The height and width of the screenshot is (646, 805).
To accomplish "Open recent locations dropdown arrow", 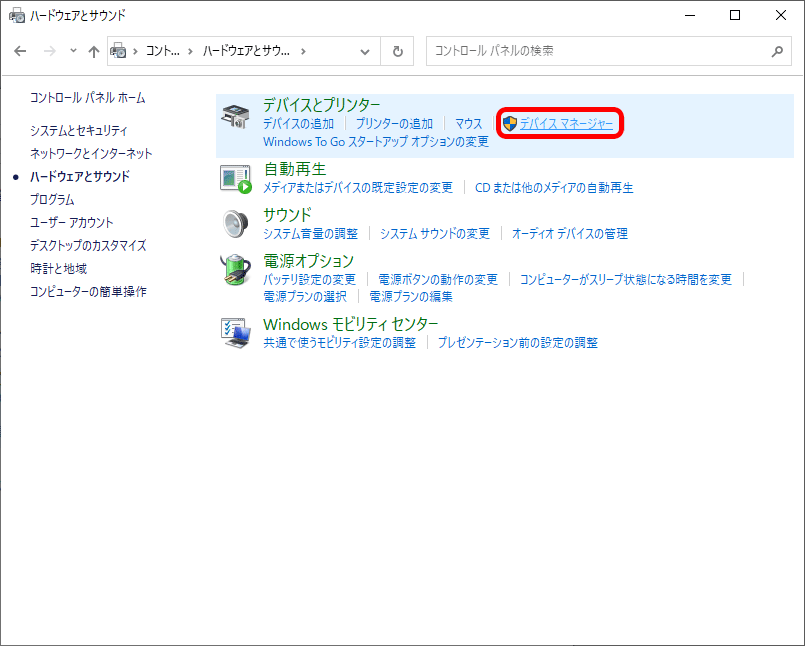I will [x=73, y=51].
